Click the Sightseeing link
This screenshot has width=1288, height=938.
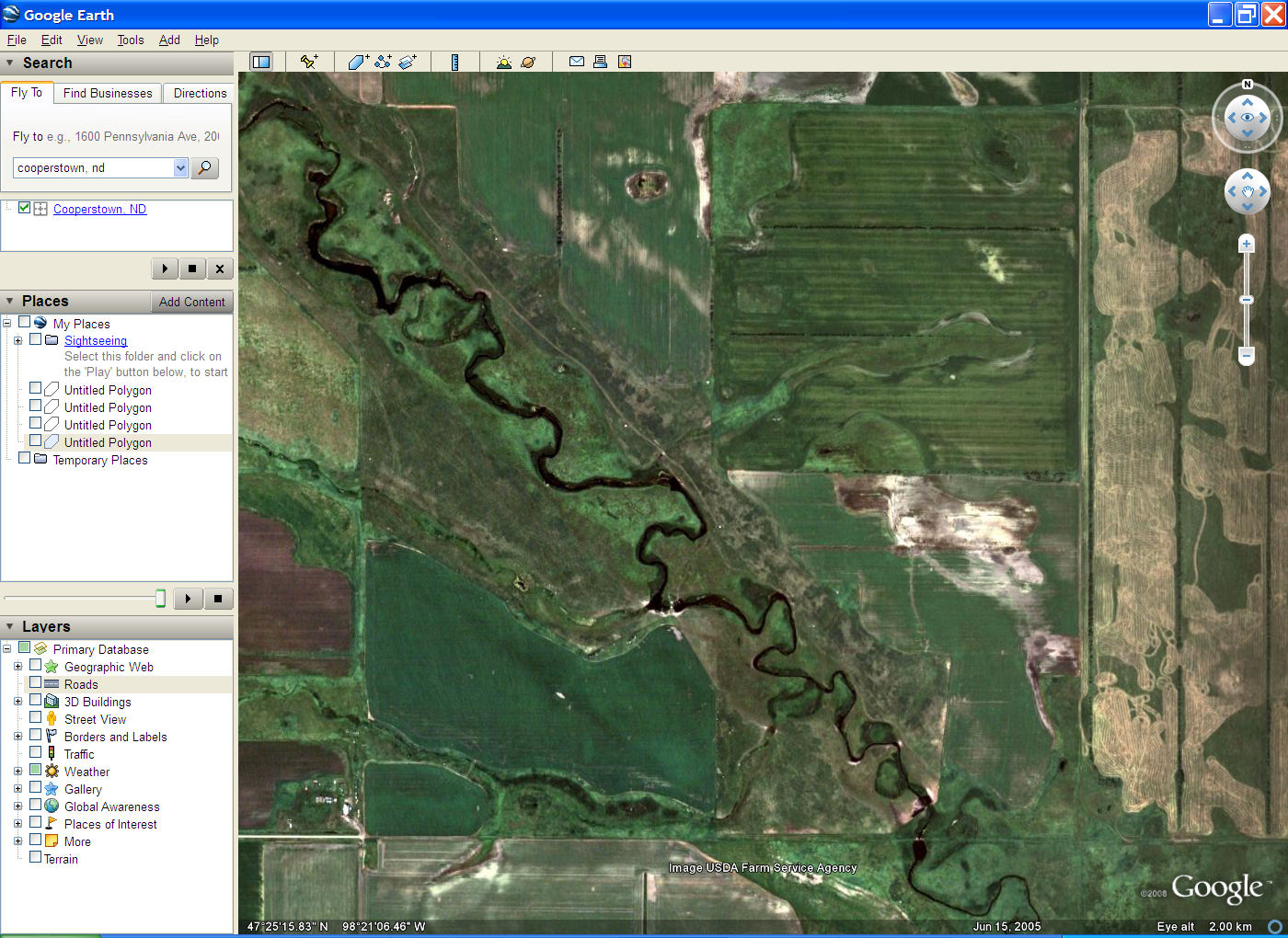point(96,340)
